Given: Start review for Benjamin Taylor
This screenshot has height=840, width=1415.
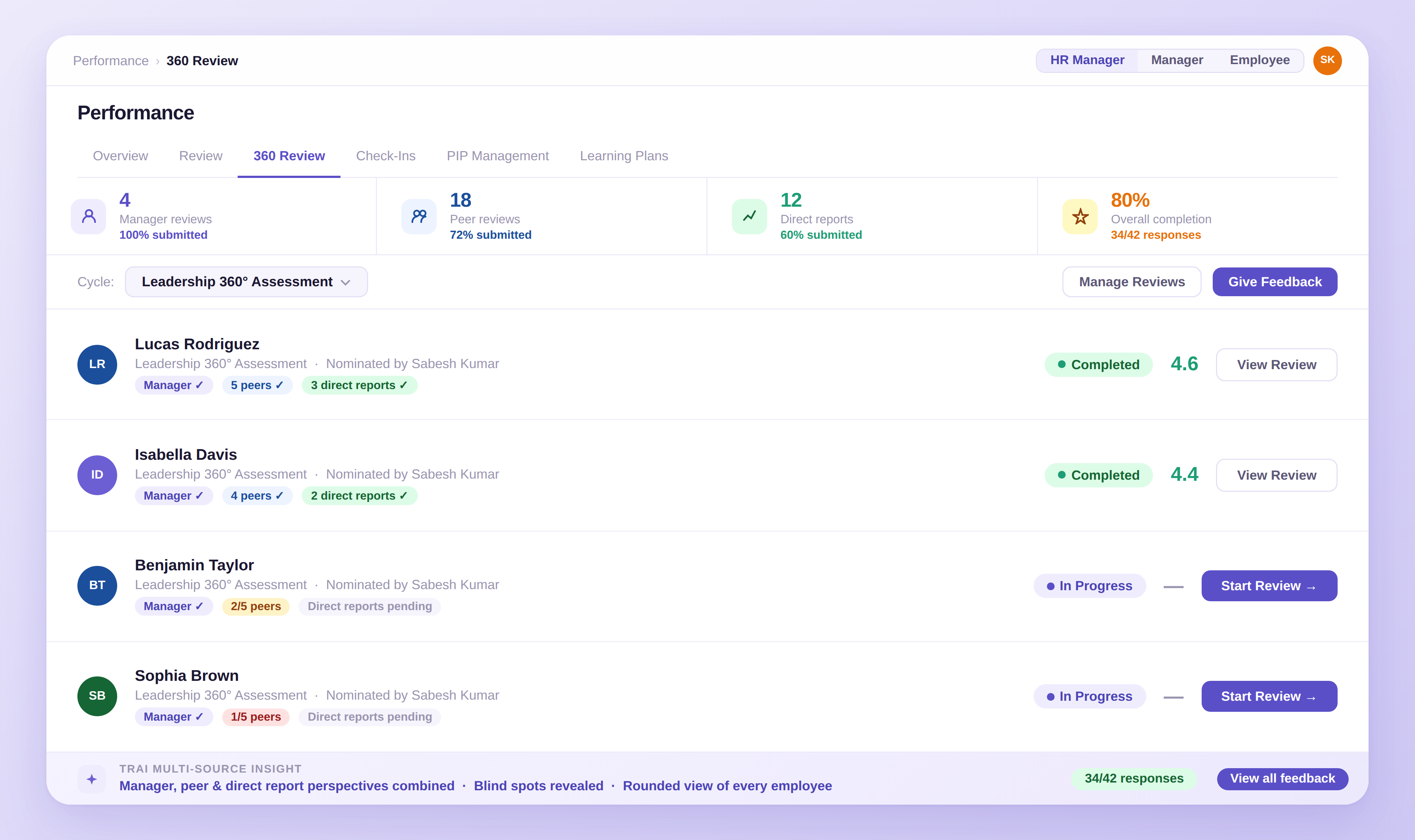Looking at the screenshot, I should [1269, 586].
